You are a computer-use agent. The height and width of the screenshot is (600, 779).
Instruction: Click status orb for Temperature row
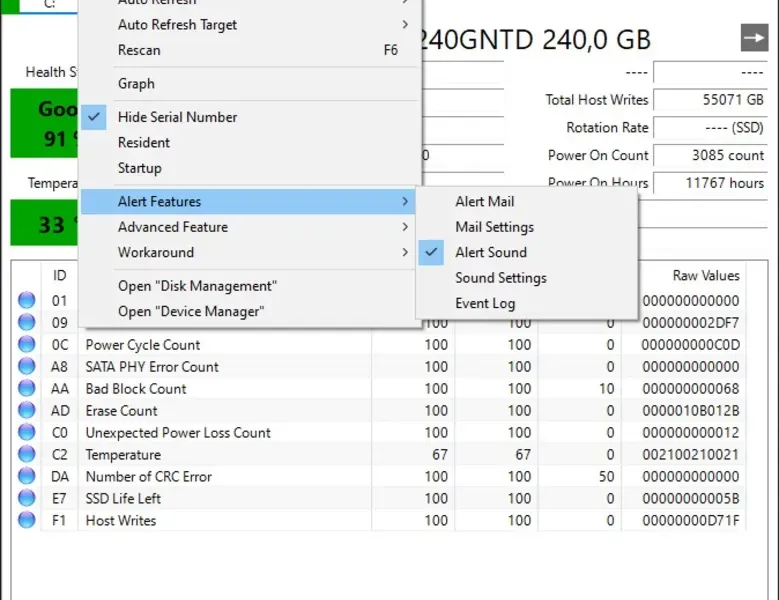[26, 454]
